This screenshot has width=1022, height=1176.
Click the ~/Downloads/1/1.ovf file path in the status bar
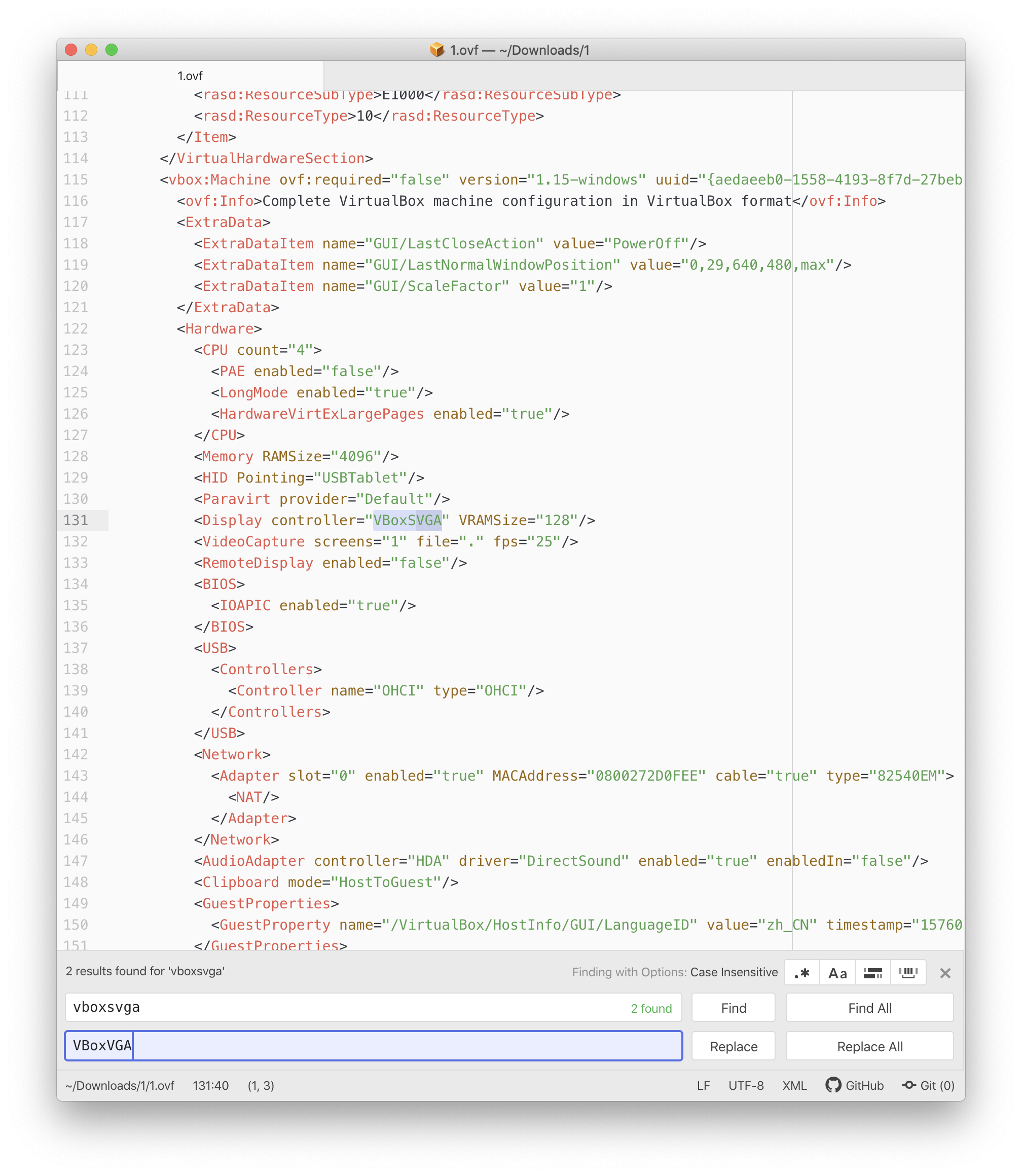tap(120, 1085)
